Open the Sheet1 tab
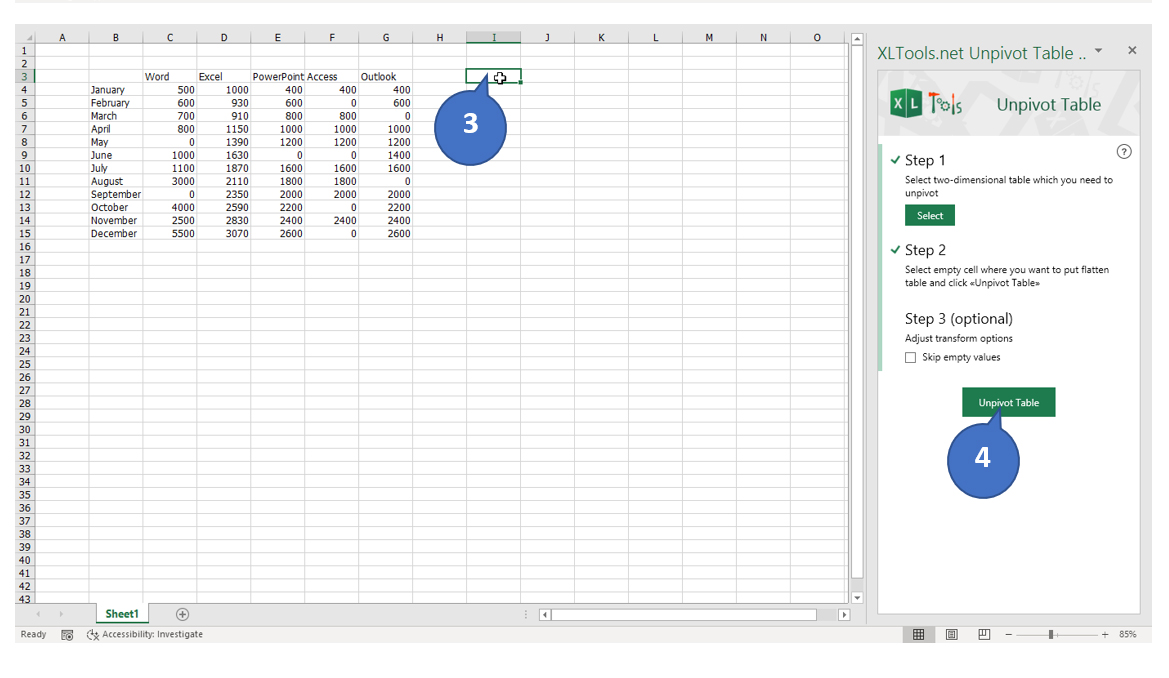1169x678 pixels. pyautogui.click(x=122, y=614)
